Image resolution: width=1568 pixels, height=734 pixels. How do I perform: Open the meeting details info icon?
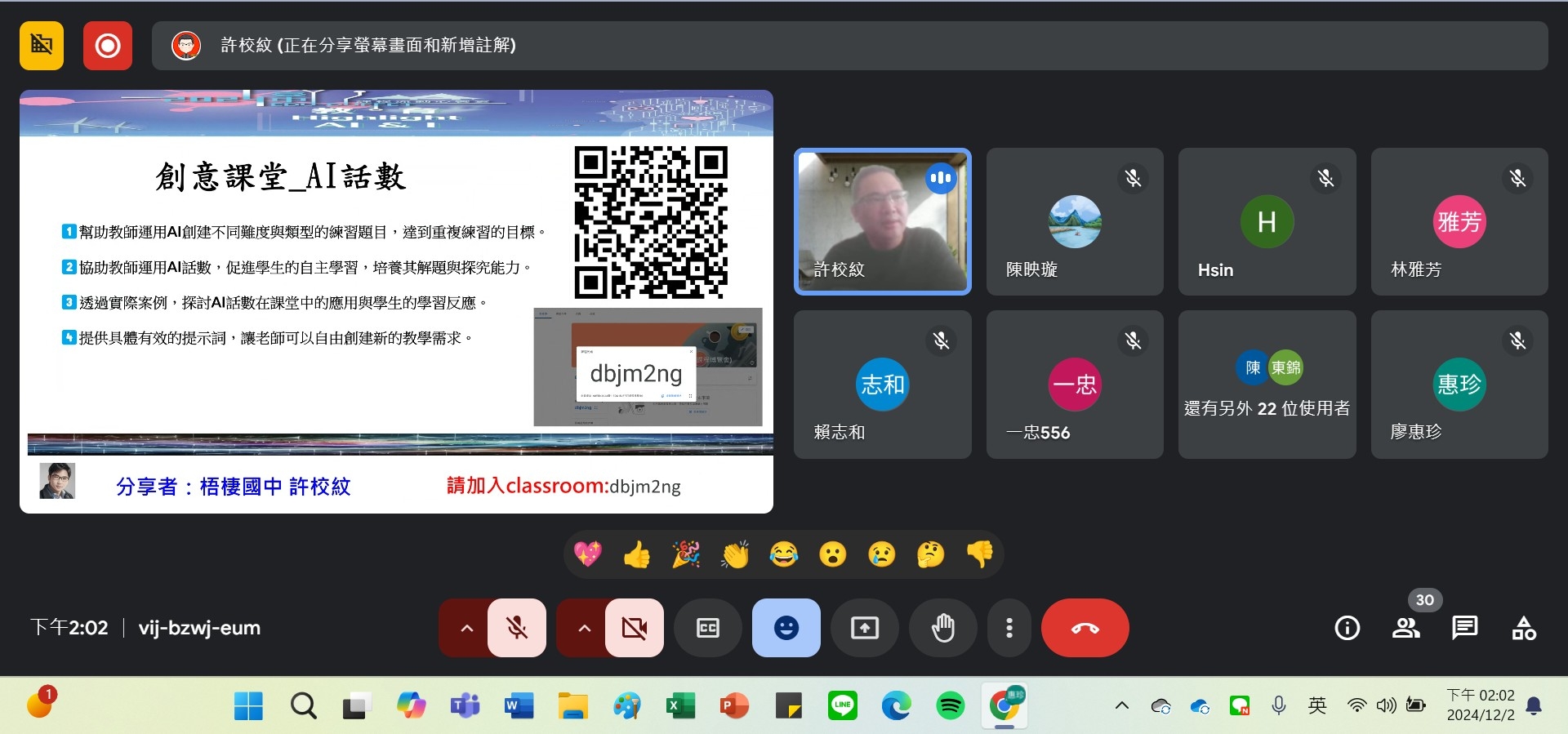(x=1347, y=628)
